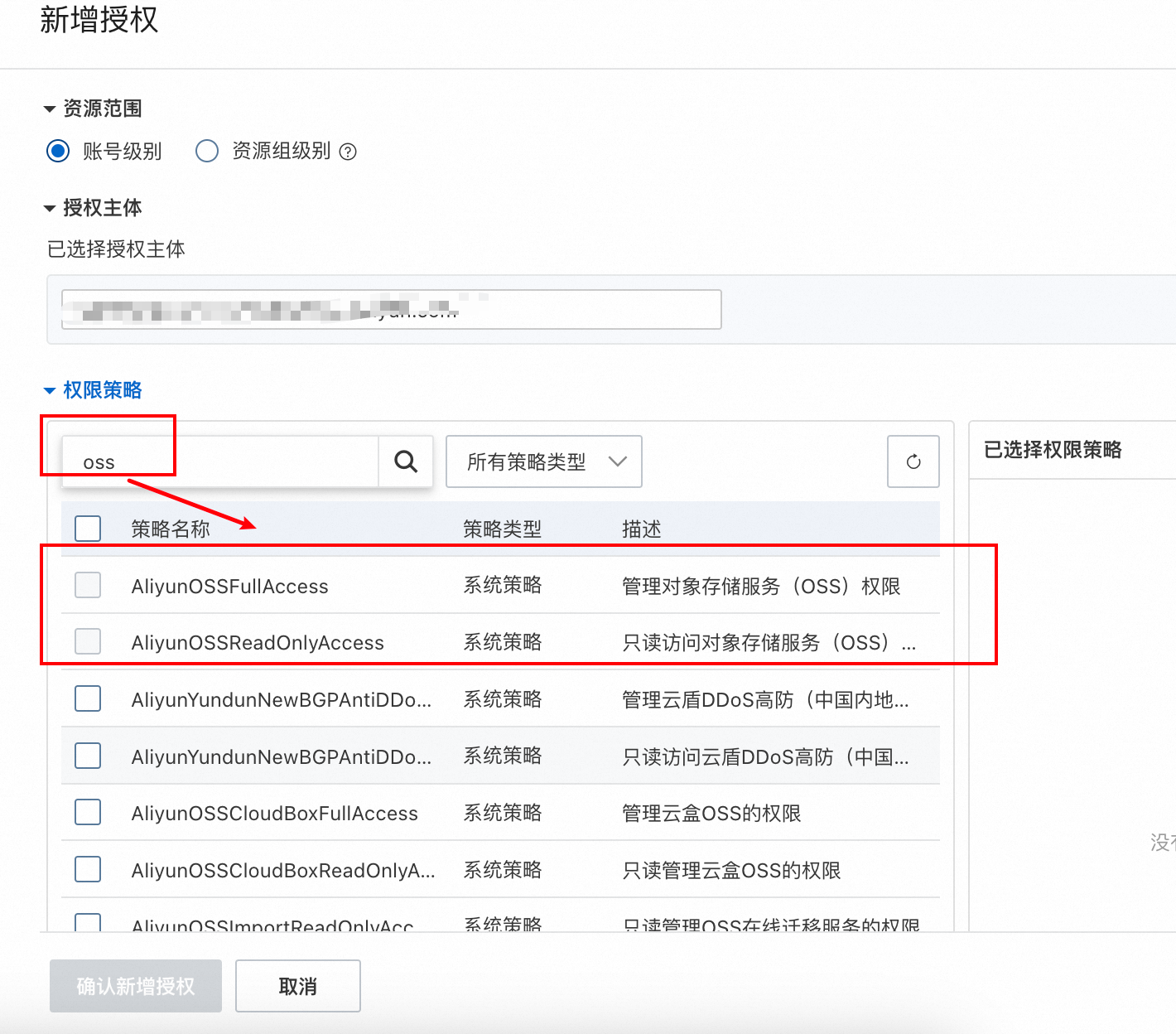Image resolution: width=1176 pixels, height=1034 pixels.
Task: Toggle the select-all checkbox in table header
Action: point(88,529)
